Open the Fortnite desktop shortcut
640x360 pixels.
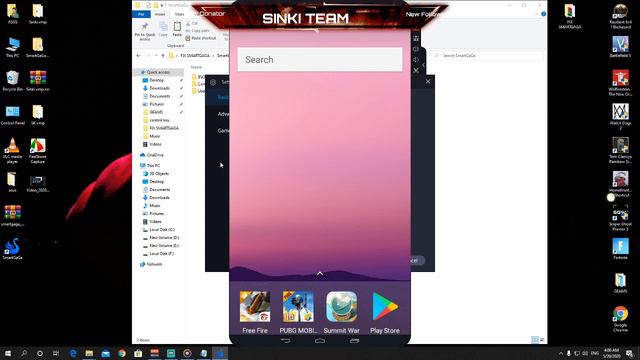tap(620, 249)
